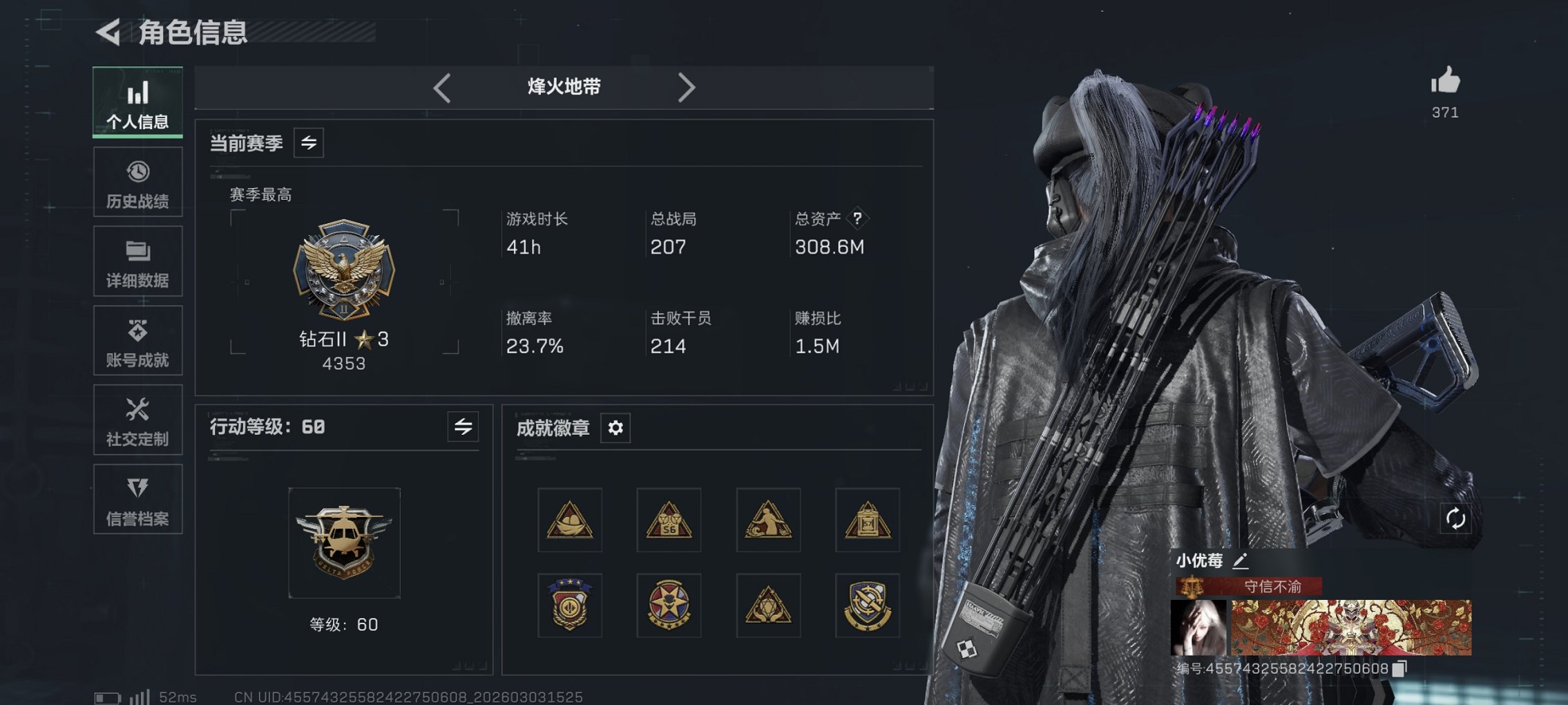
Task: Like this profile with the thumbs-up icon
Action: click(1445, 80)
